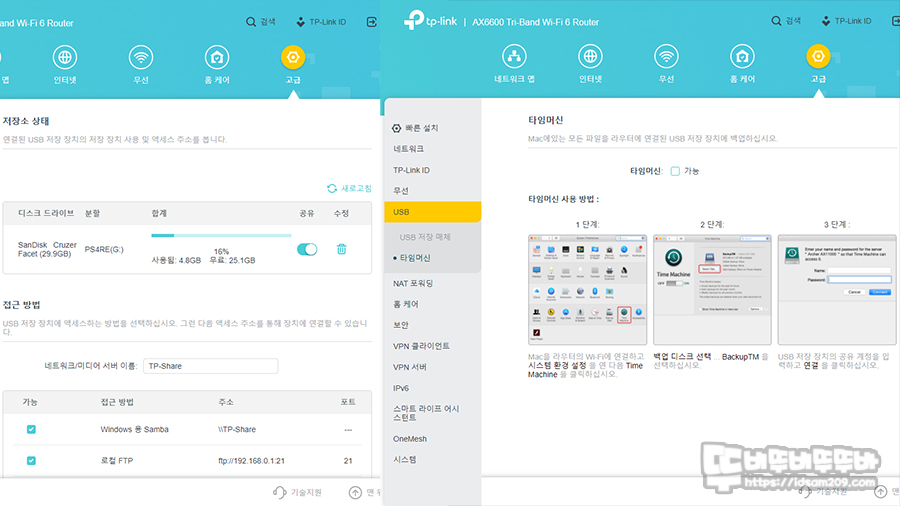Open 홈 케어 icon in right window
The height and width of the screenshot is (506, 900).
coord(742,56)
